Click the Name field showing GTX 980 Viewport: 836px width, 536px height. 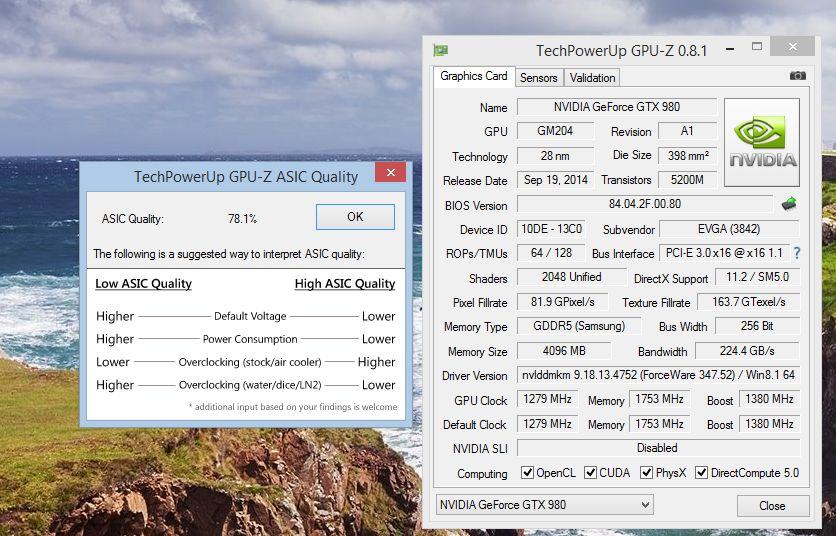(617, 107)
